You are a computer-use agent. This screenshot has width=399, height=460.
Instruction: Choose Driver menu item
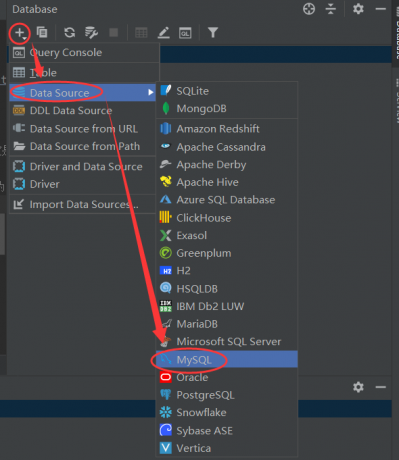click(x=83, y=184)
